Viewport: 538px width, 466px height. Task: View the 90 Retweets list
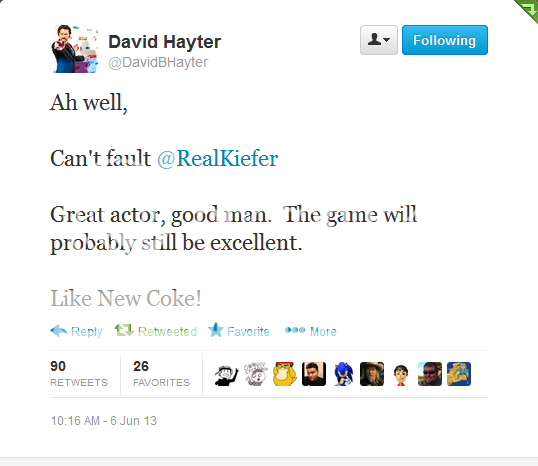pyautogui.click(x=79, y=373)
